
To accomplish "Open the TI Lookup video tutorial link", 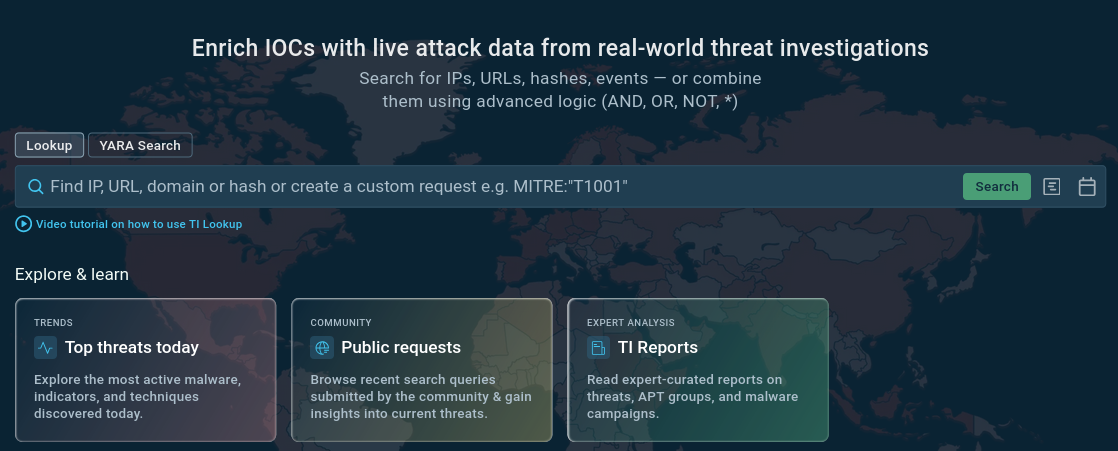I will tap(139, 224).
